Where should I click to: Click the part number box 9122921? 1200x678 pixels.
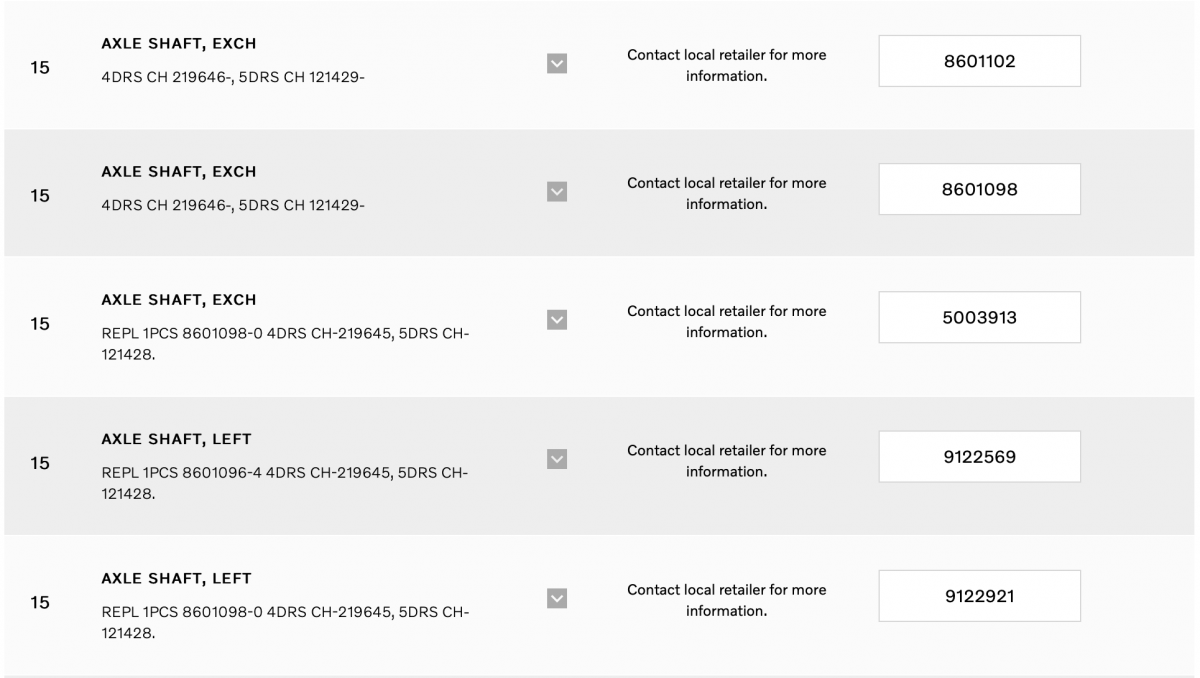click(979, 596)
